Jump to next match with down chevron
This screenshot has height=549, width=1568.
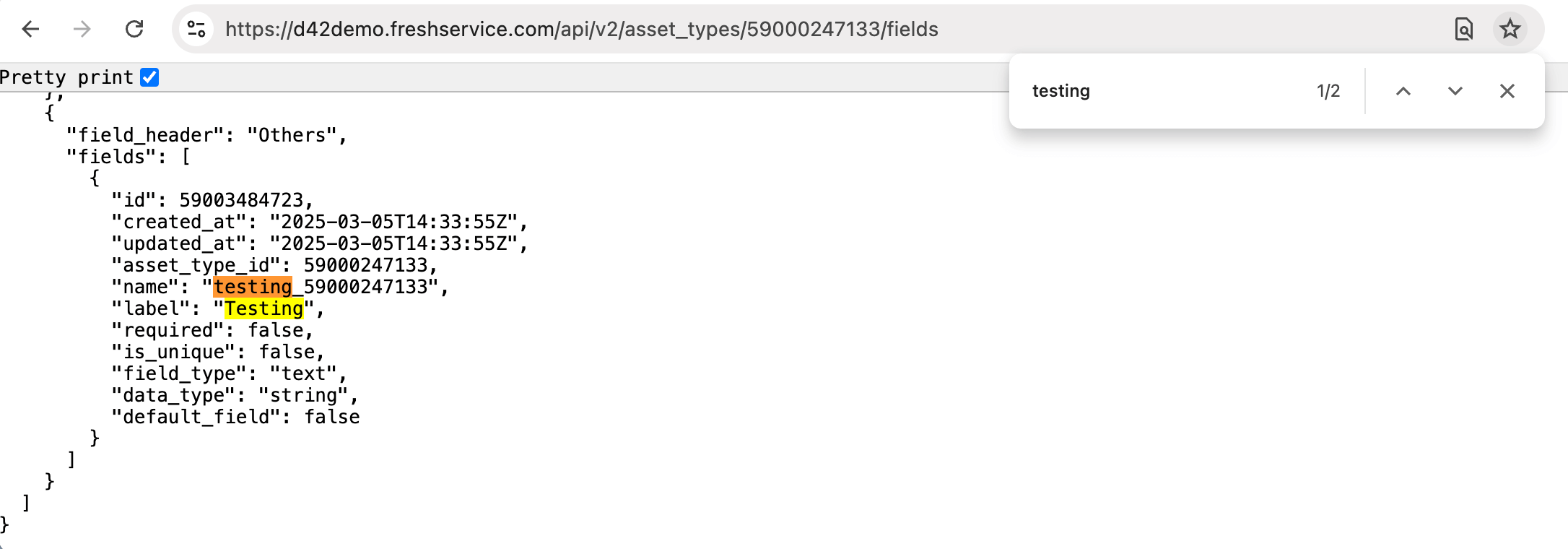coord(1454,90)
